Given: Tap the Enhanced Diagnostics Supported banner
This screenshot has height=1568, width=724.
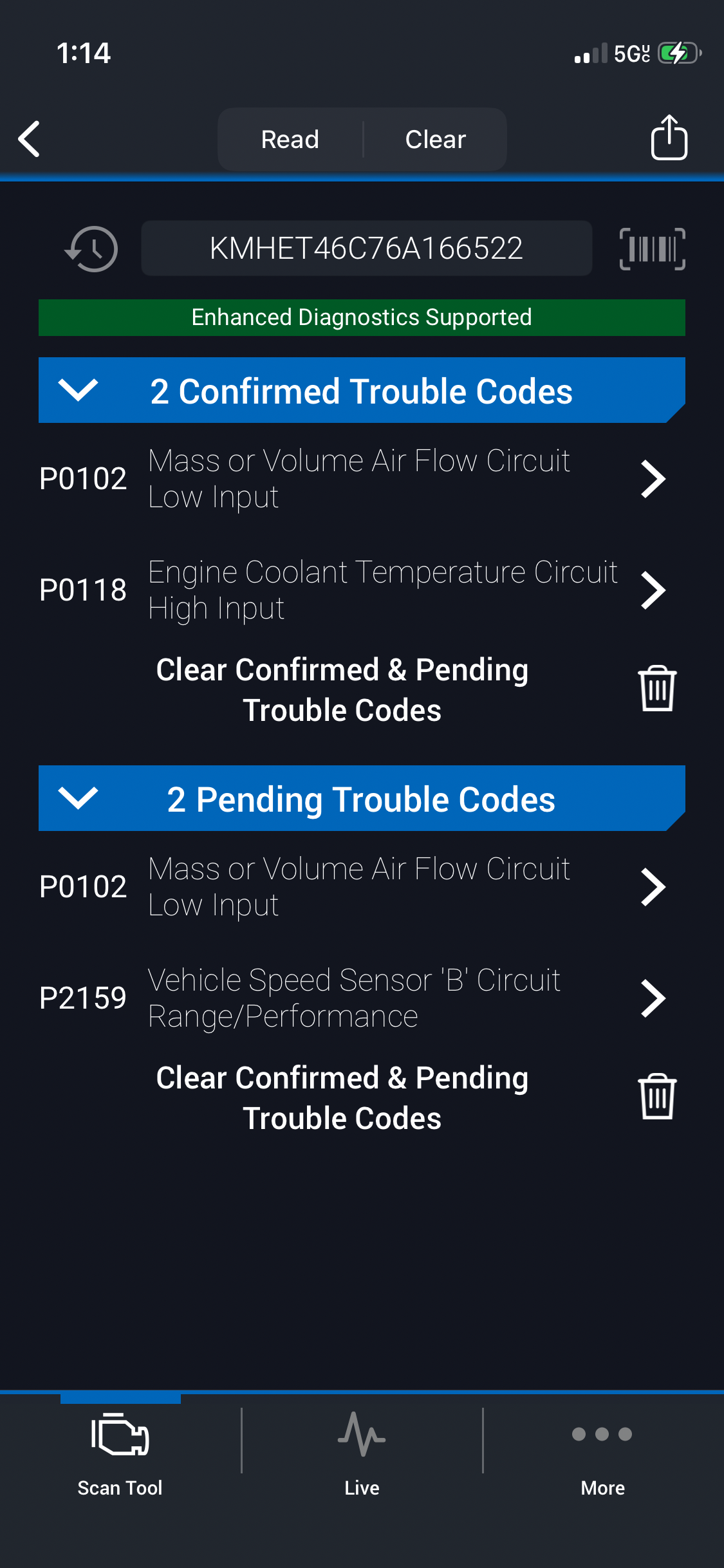Looking at the screenshot, I should [x=362, y=317].
